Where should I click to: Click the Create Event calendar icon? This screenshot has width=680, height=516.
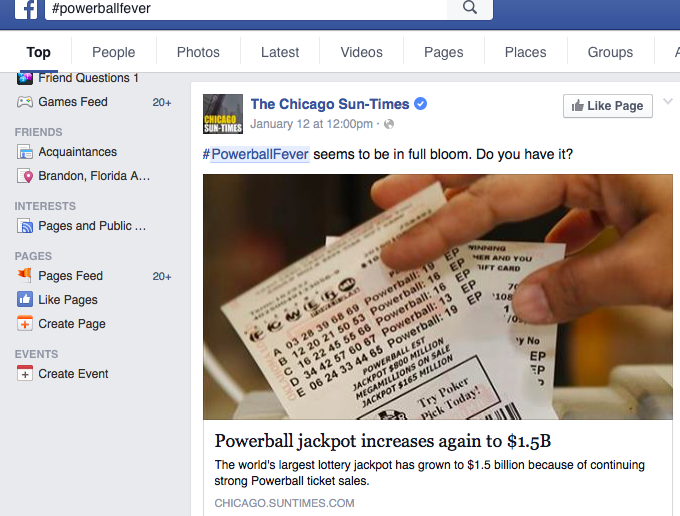pos(25,373)
